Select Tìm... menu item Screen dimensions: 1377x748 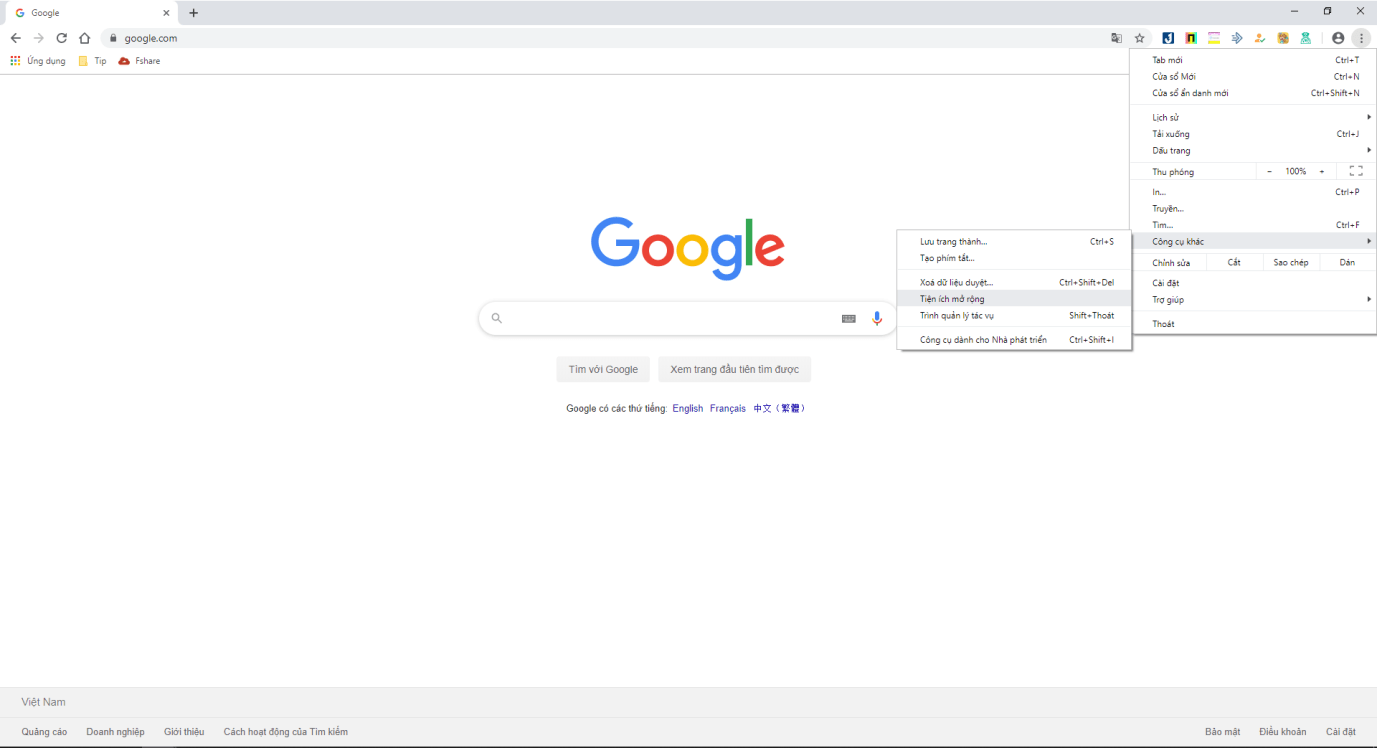tap(1254, 225)
